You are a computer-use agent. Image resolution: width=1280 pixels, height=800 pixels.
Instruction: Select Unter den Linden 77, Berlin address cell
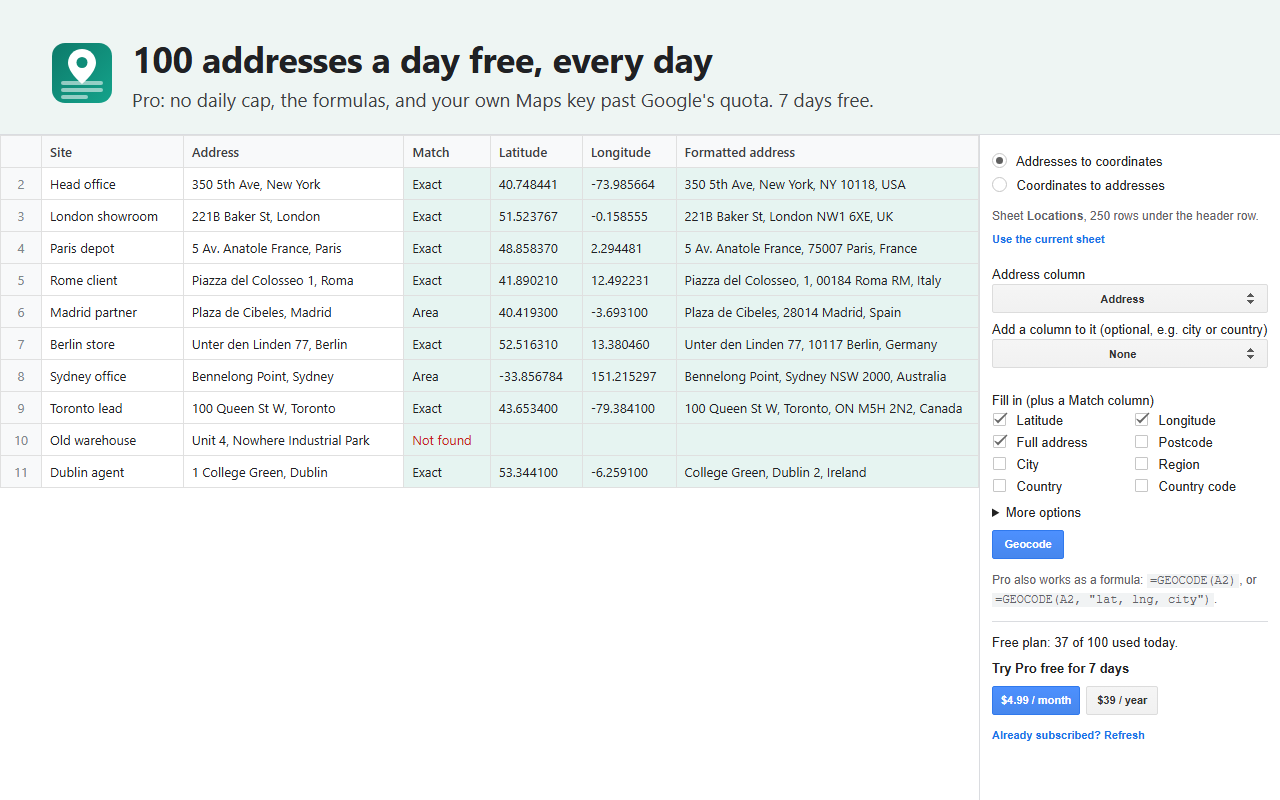click(x=294, y=344)
